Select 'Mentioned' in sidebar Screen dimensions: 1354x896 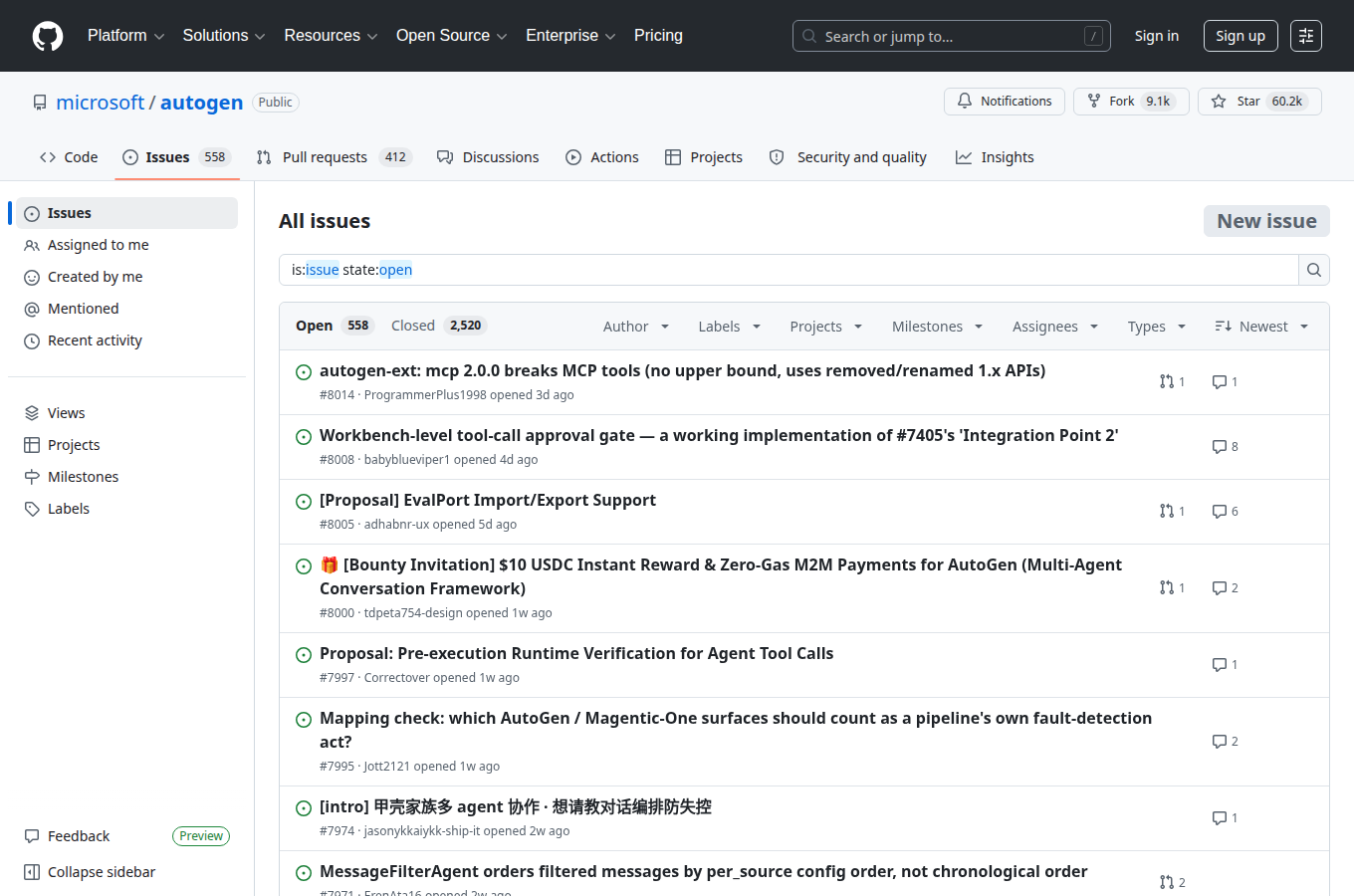click(x=126, y=309)
